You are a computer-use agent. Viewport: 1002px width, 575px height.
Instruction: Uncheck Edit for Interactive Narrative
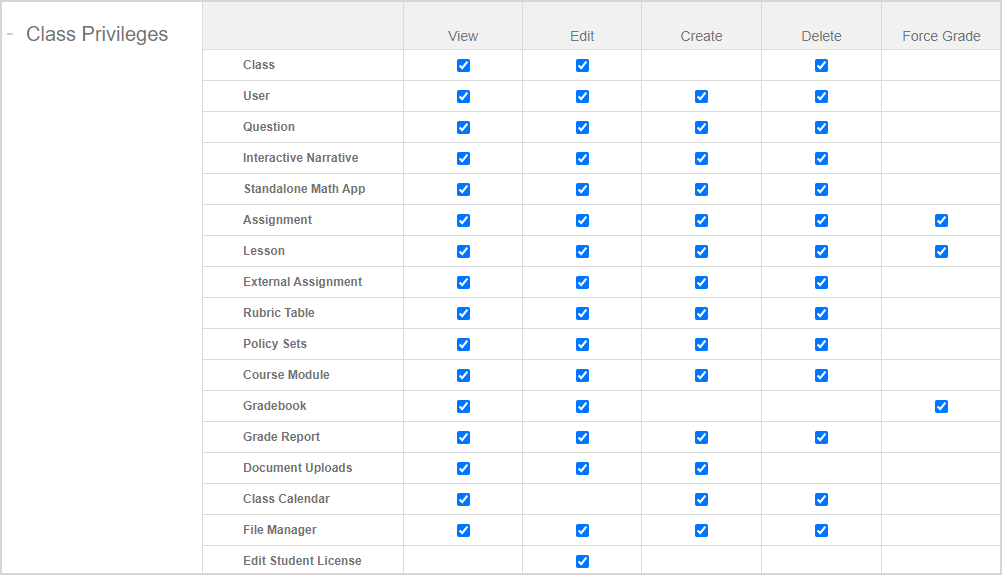tap(582, 159)
